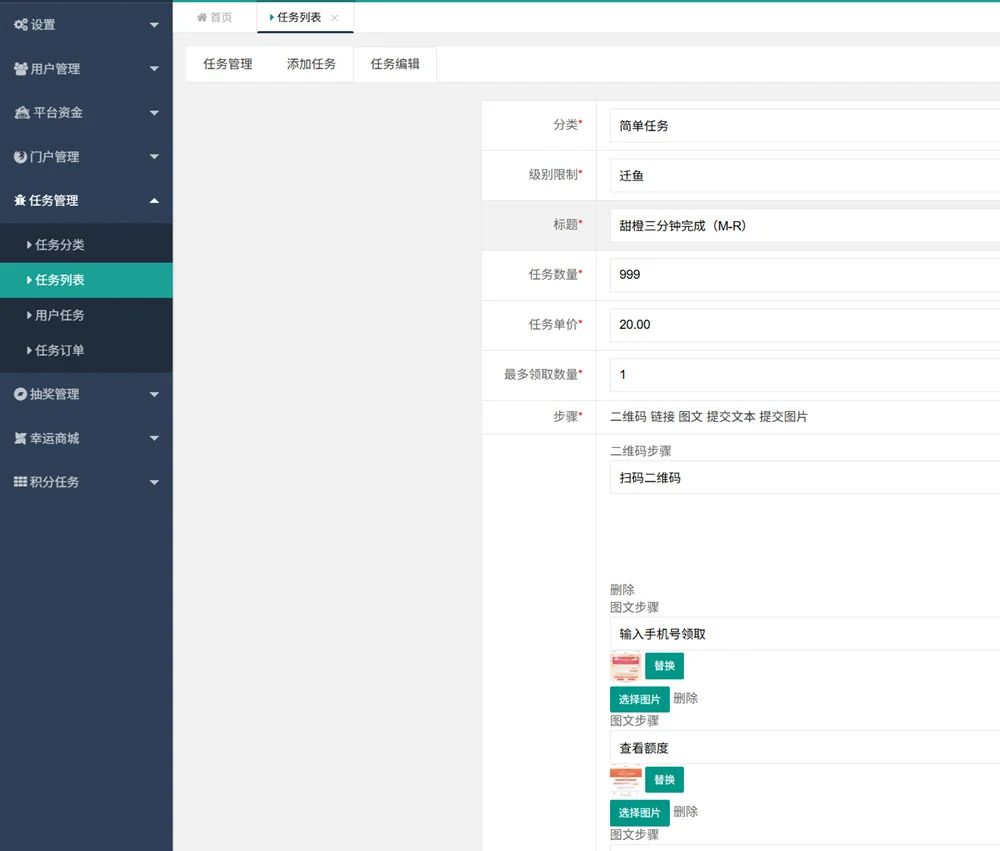The image size is (1000, 851).
Task: Click the 门户管理 globe icon
Action: coord(20,156)
